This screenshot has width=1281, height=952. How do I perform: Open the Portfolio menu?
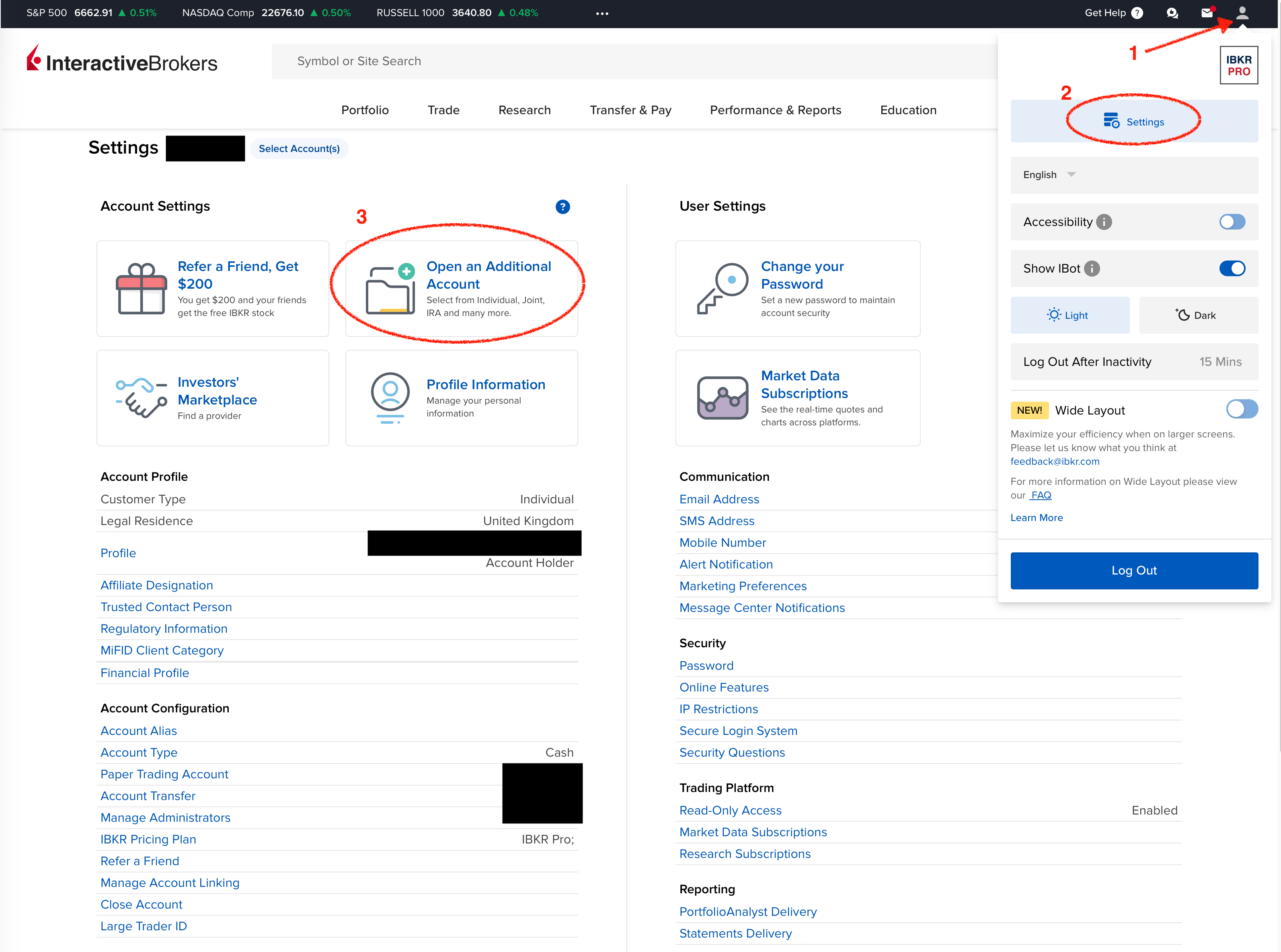[x=365, y=110]
